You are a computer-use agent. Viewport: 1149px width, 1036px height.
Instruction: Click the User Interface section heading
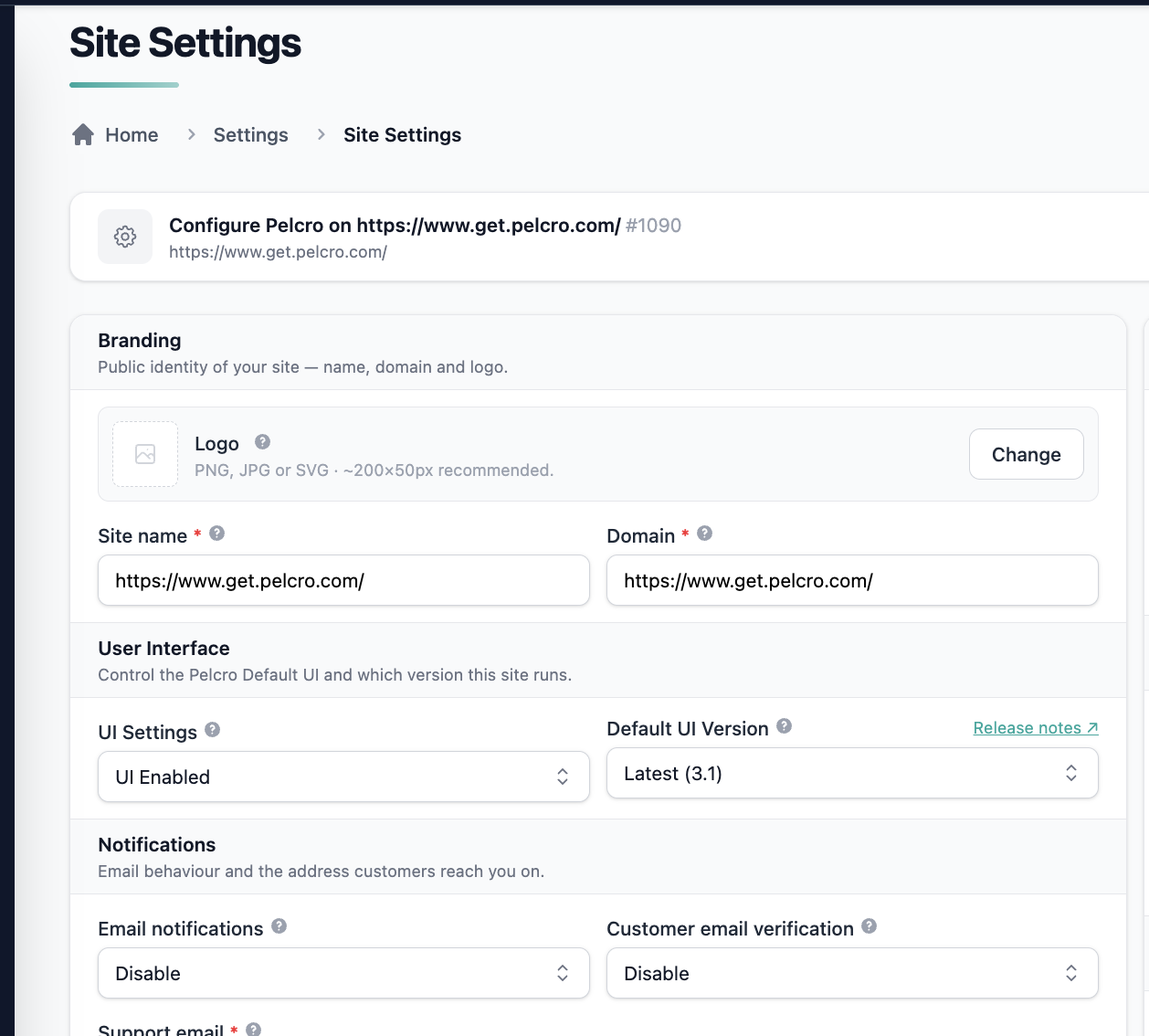[163, 649]
